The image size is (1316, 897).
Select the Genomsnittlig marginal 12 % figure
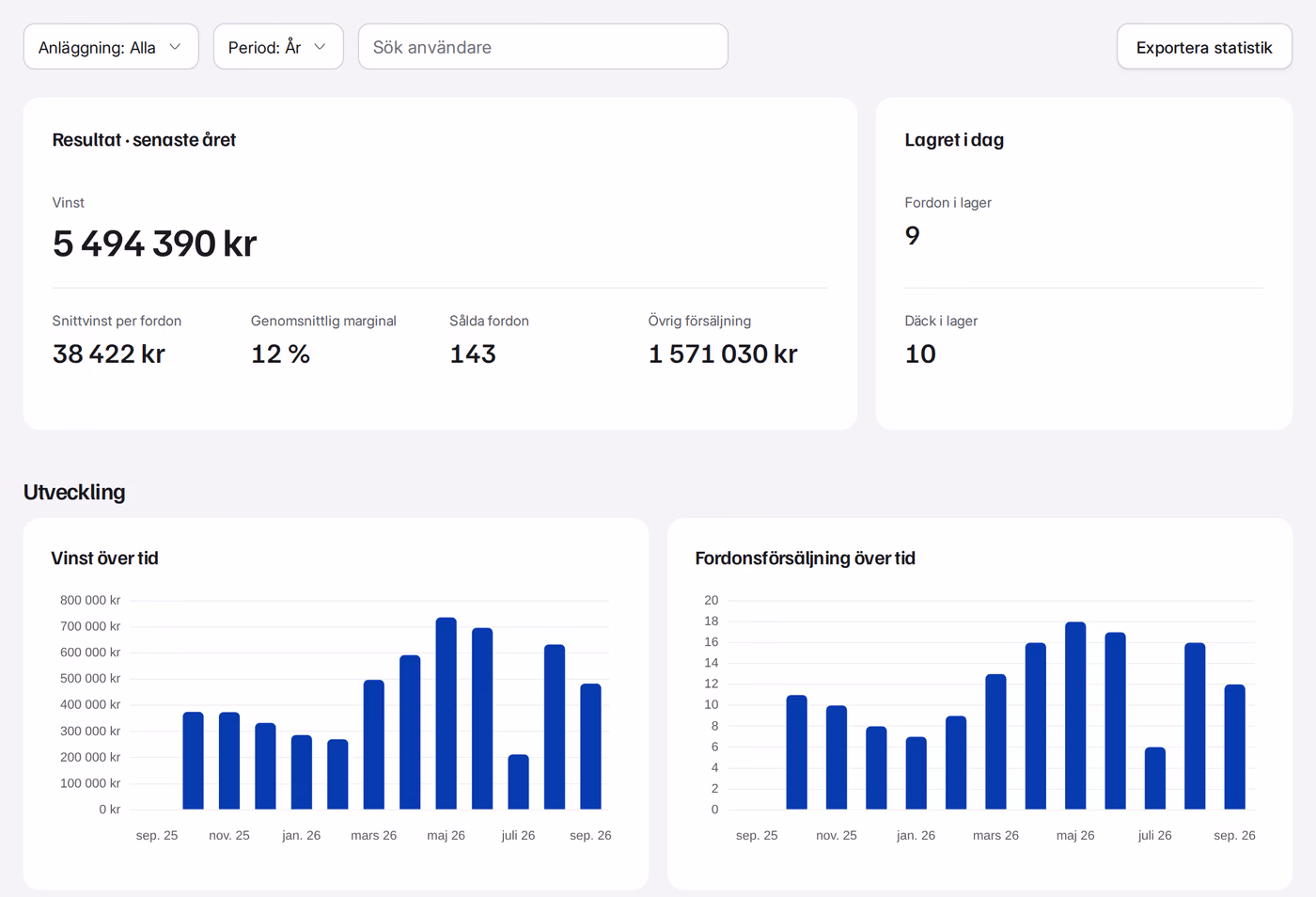pos(280,354)
